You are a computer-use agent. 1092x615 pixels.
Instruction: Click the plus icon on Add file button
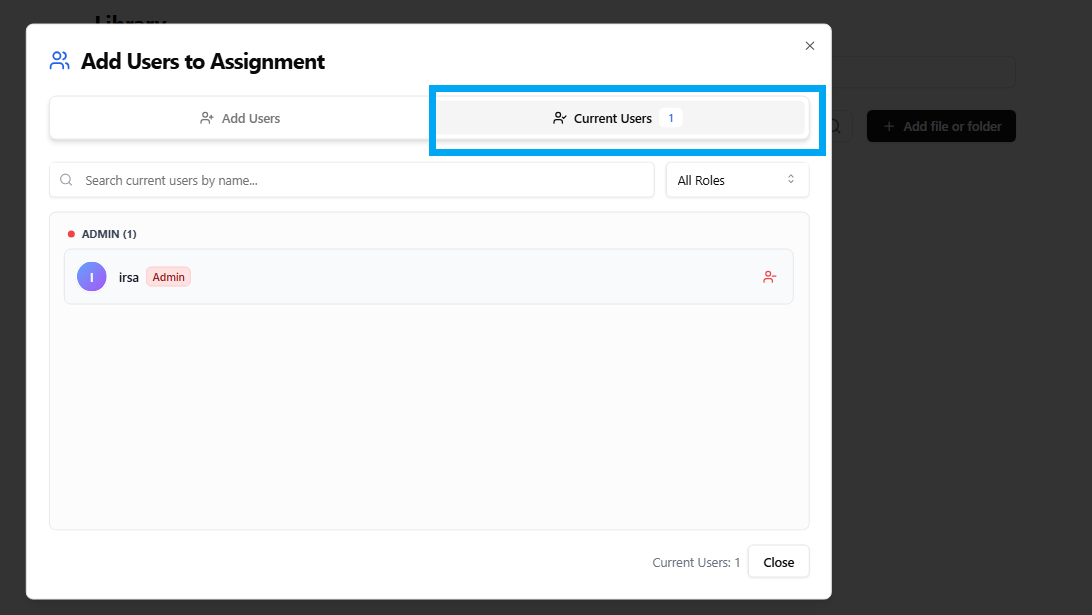click(x=889, y=127)
